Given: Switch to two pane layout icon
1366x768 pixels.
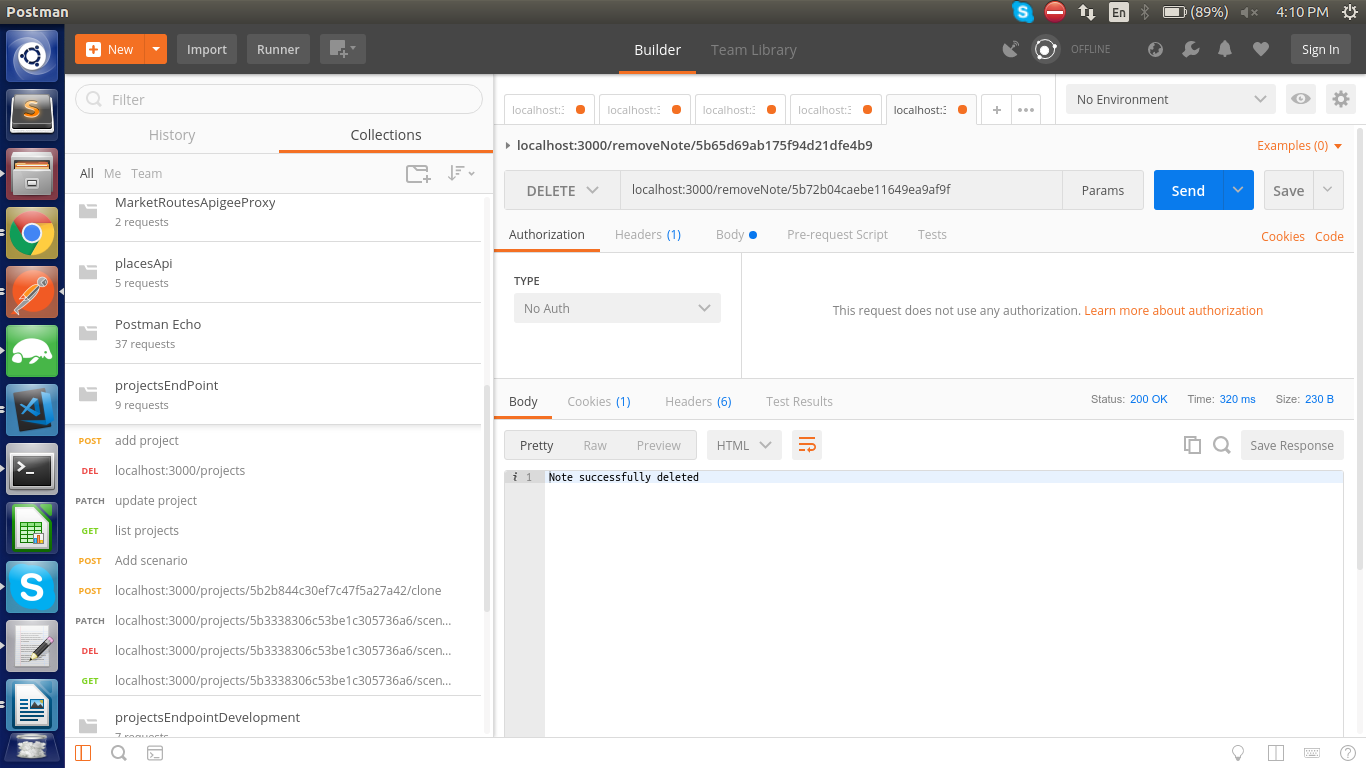Looking at the screenshot, I should point(1275,753).
